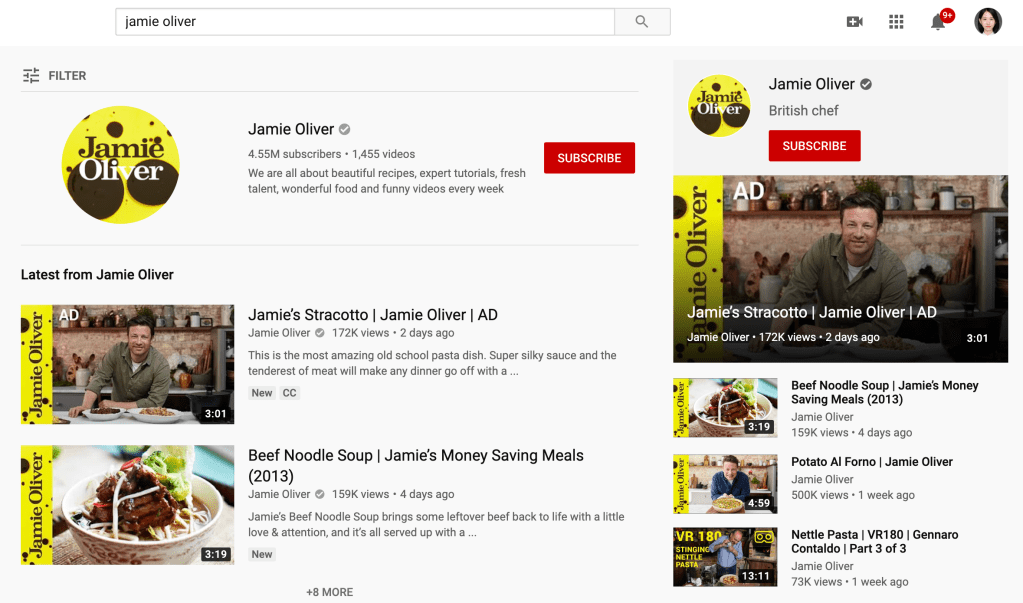The image size is (1023, 603).
Task: Open the filter options icon
Action: 31,76
